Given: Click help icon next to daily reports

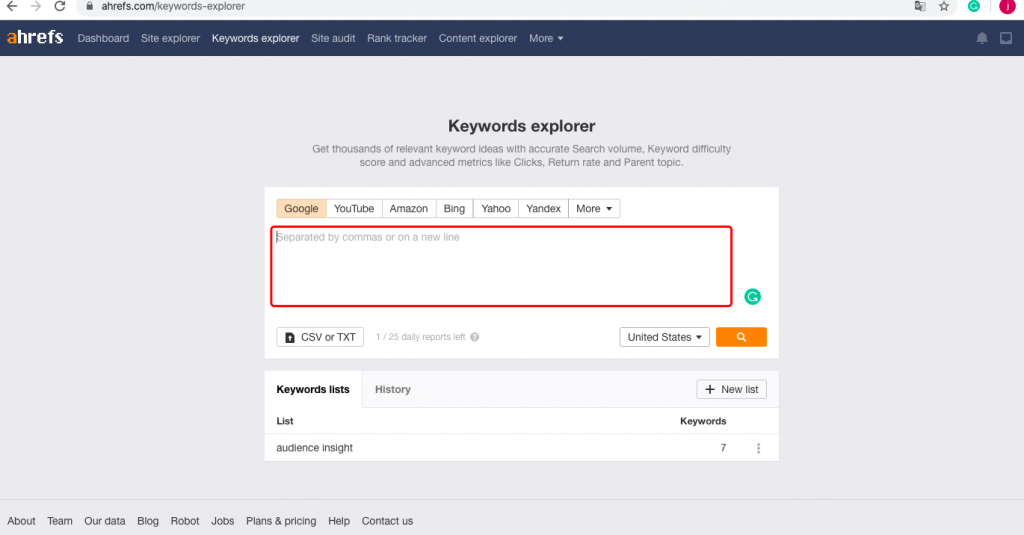Looking at the screenshot, I should click(475, 337).
